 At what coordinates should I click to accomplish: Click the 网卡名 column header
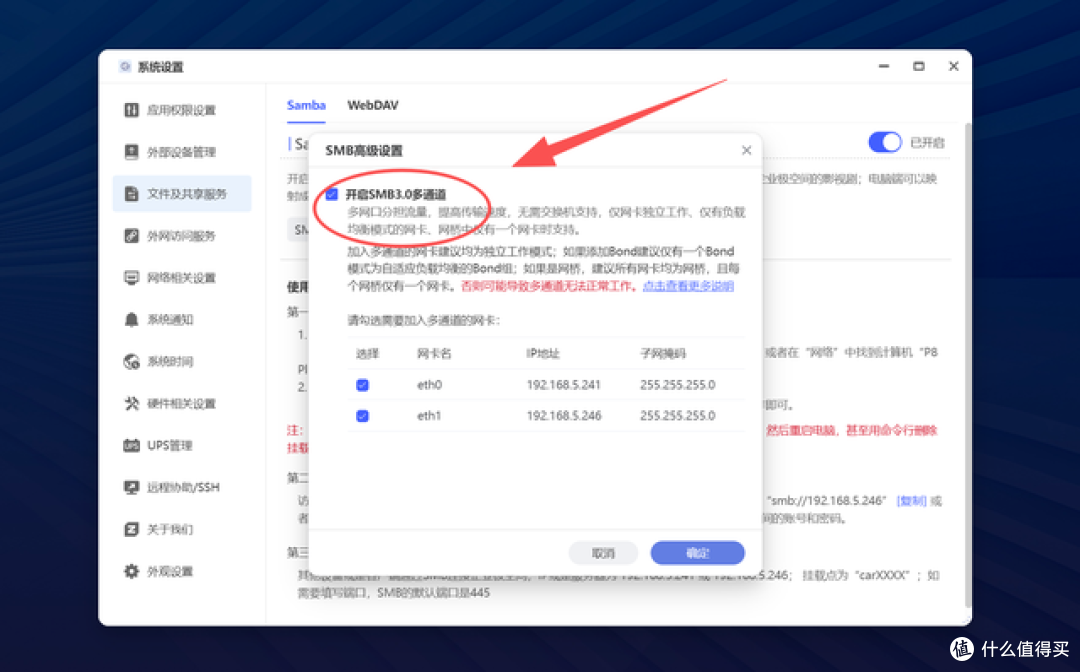coord(434,354)
